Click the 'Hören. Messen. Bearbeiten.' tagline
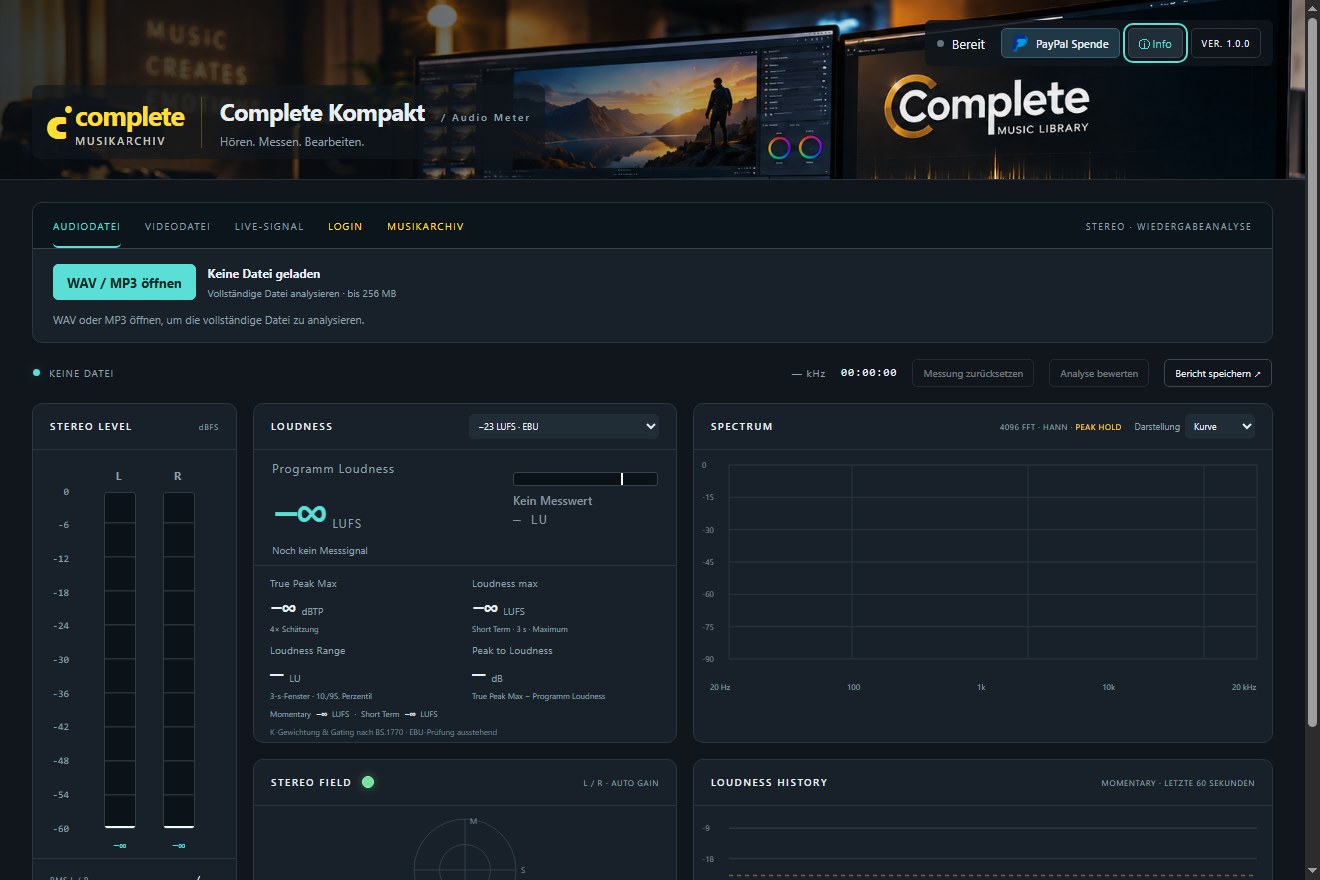 [292, 142]
